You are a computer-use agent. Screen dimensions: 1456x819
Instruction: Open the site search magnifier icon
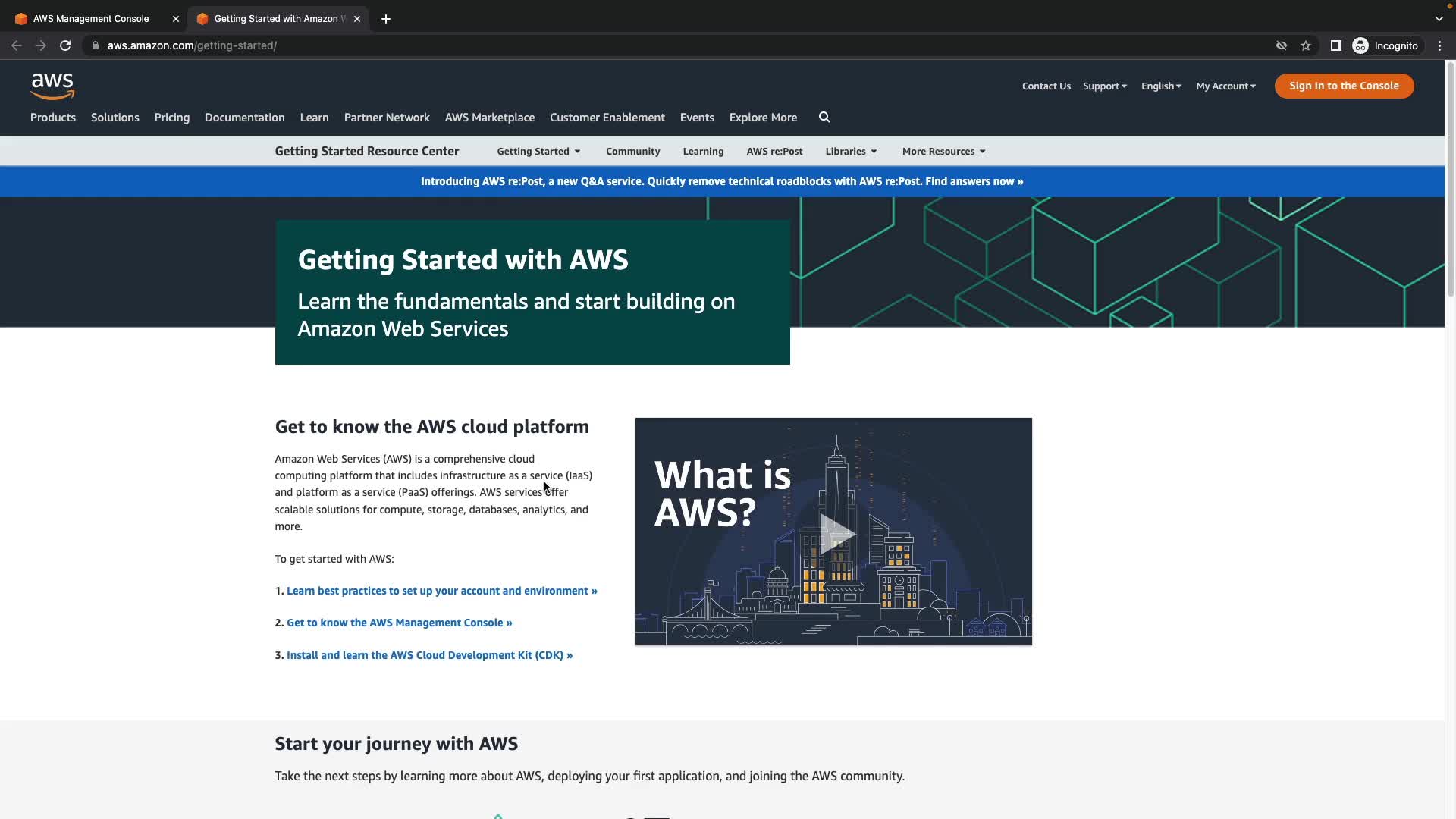(x=824, y=118)
